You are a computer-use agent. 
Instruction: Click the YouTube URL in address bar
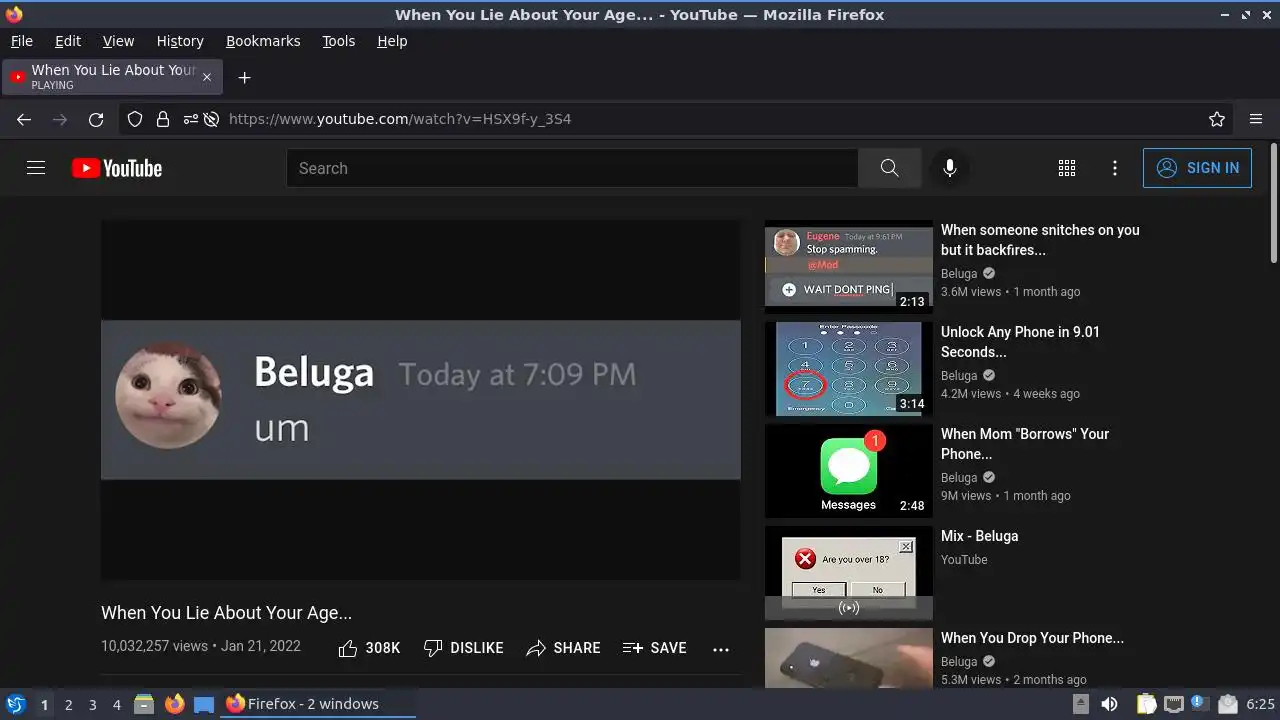pos(400,119)
